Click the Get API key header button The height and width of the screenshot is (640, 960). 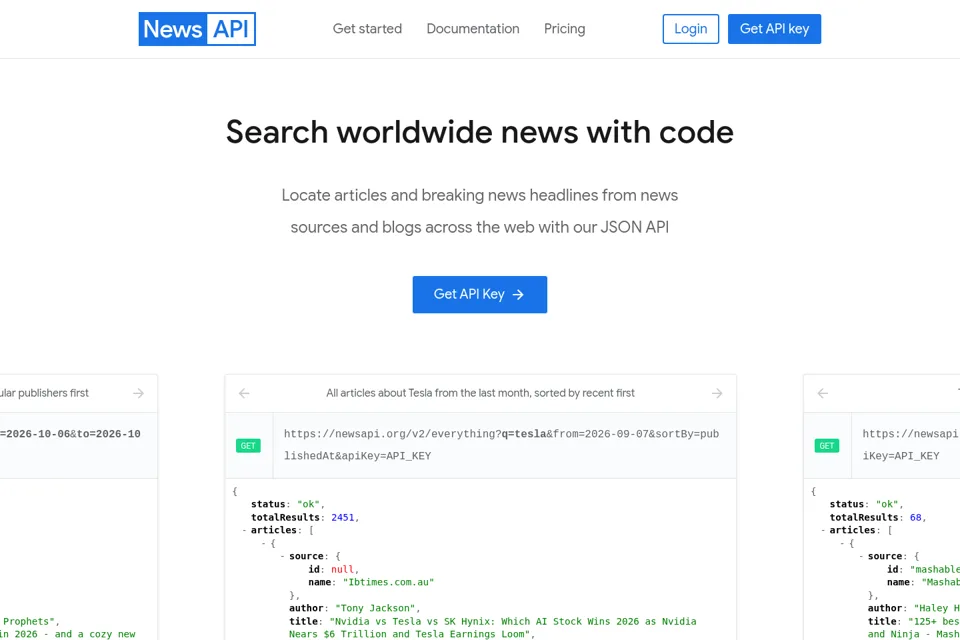point(774,29)
